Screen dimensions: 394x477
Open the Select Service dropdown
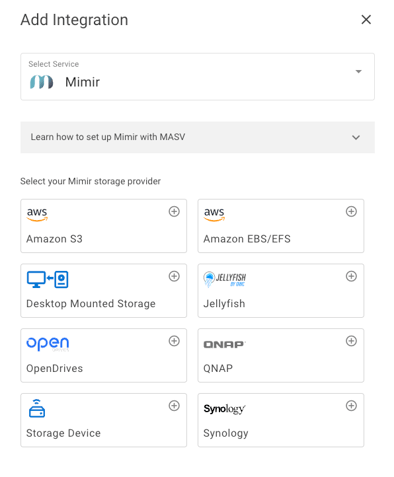coord(197,77)
